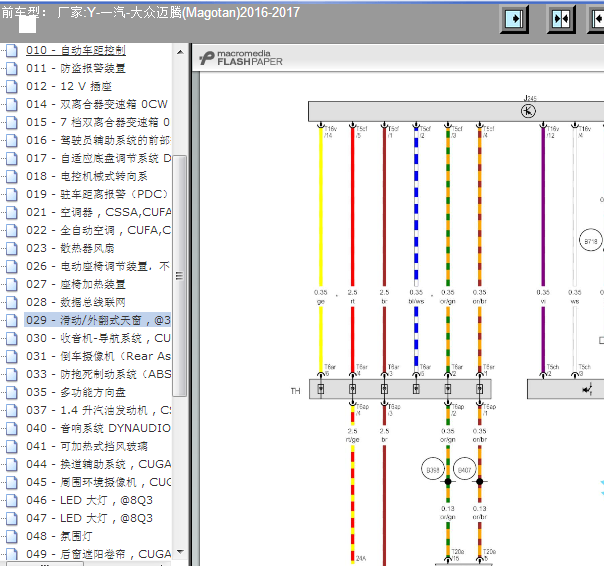Open 021 - 空调器 CSSA,CUFA entry
604x566 pixels.
(x=98, y=212)
